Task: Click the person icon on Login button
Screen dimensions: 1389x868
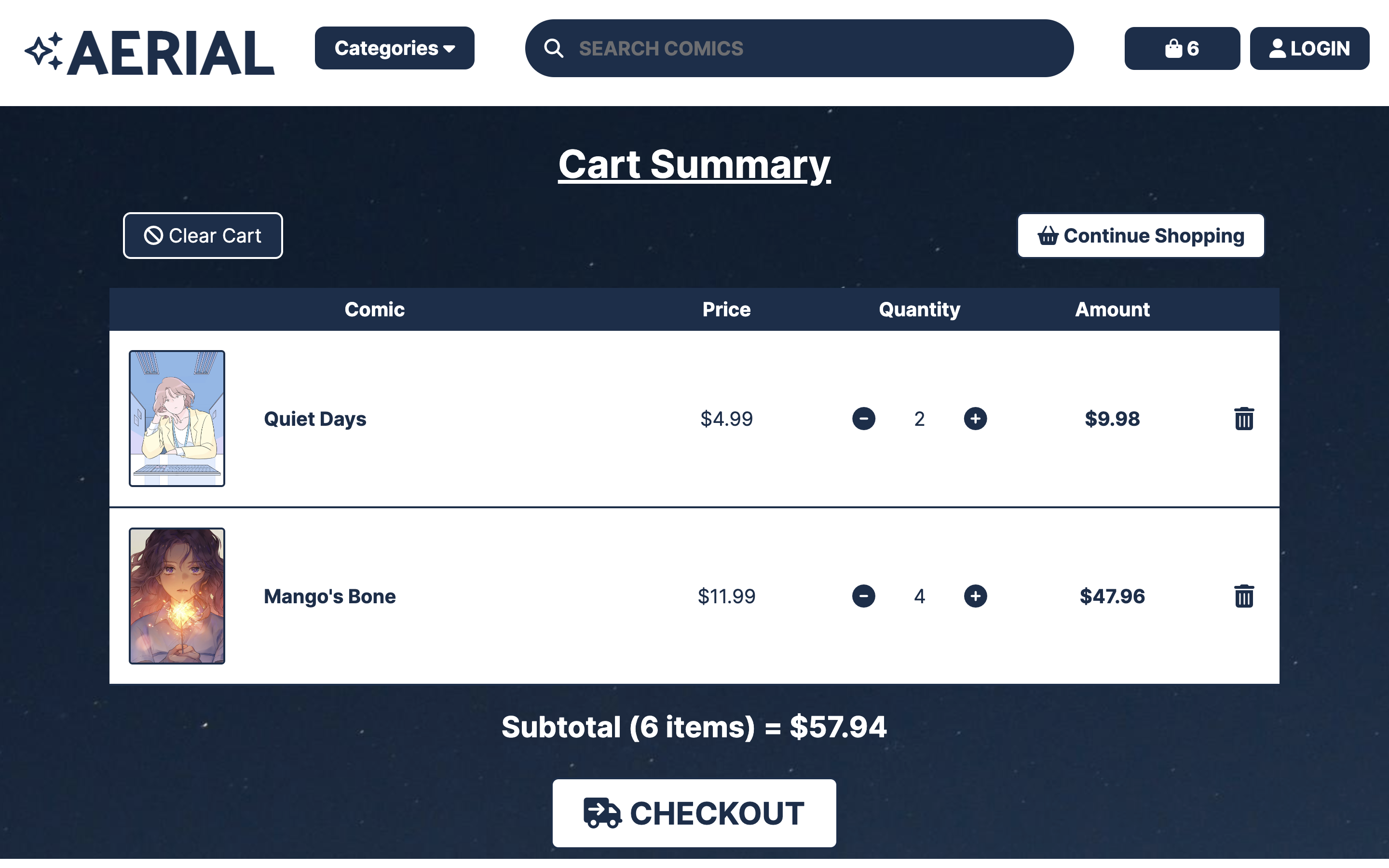Action: coord(1278,48)
